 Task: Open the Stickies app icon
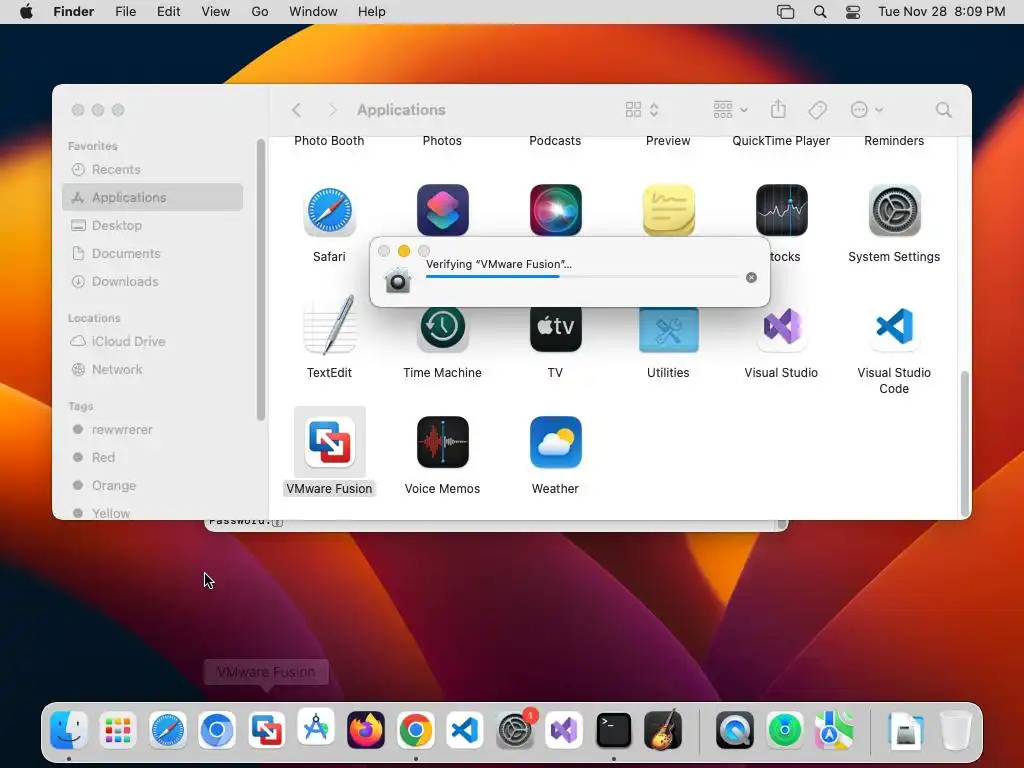tap(668, 210)
